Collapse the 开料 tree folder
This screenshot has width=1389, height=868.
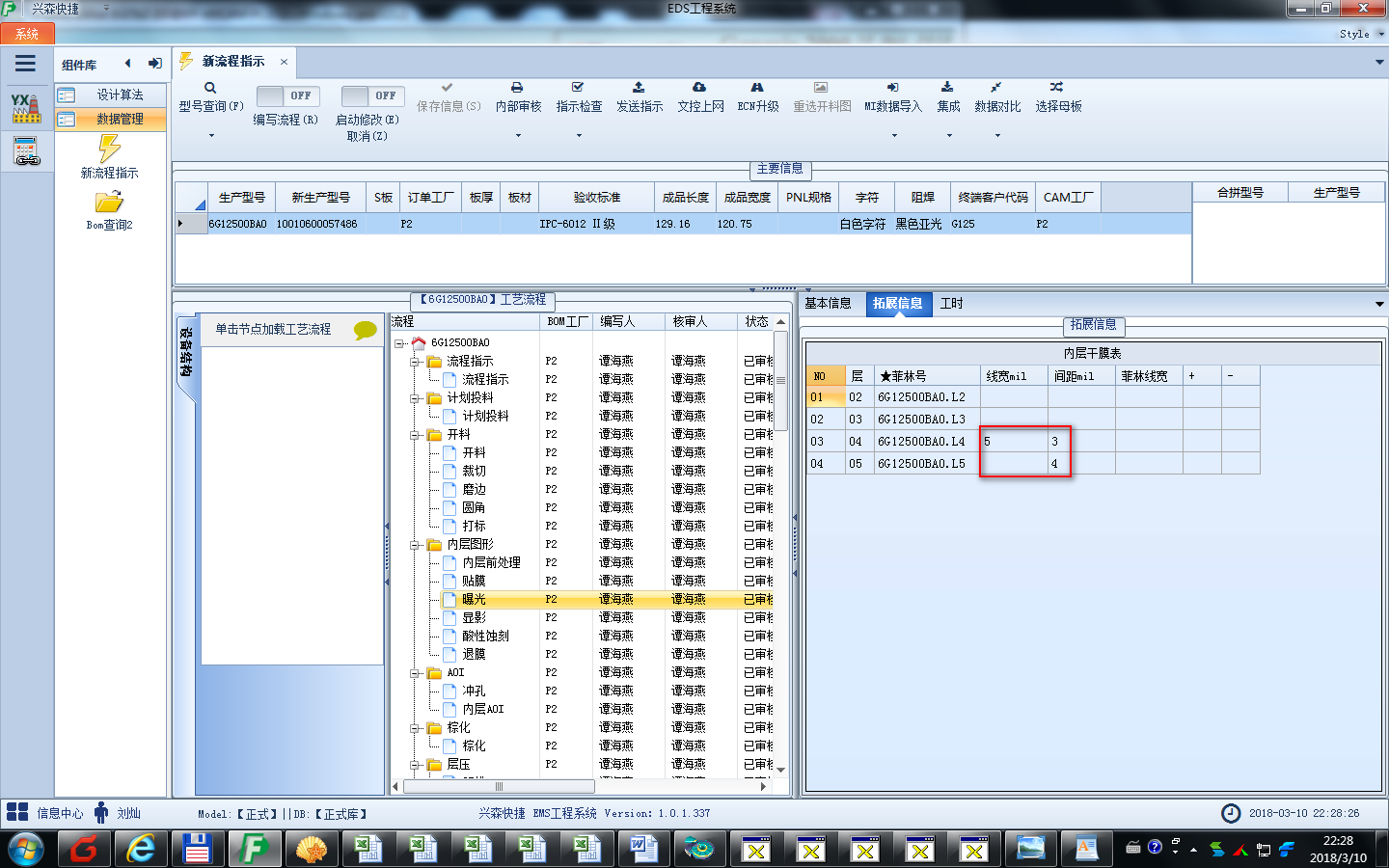coord(415,435)
